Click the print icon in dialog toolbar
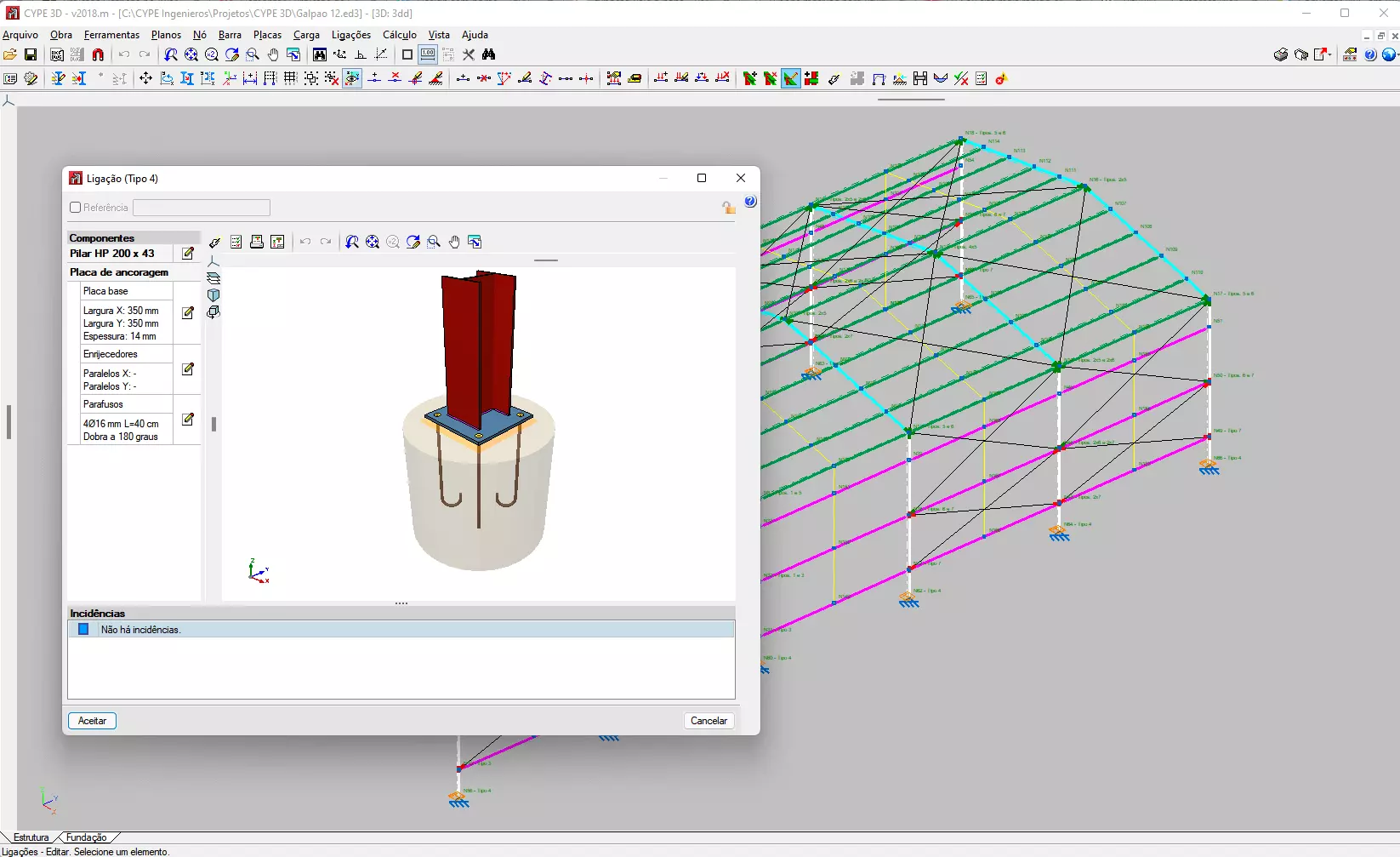 [257, 243]
